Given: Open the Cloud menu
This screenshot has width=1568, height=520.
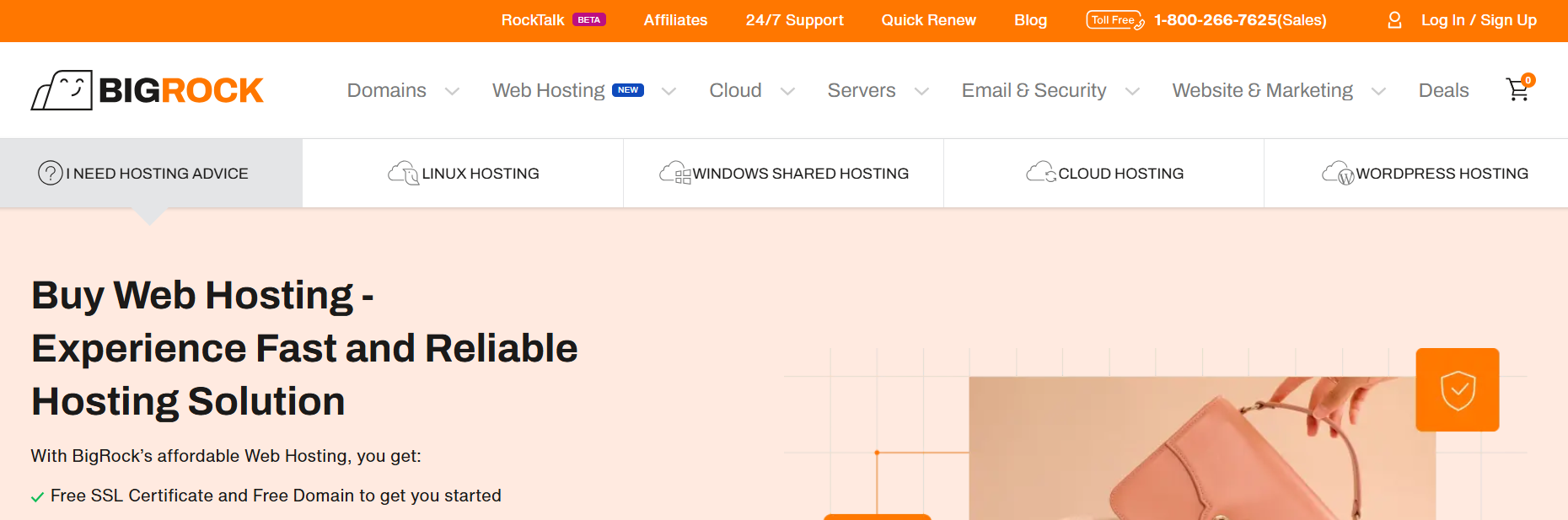Looking at the screenshot, I should tap(735, 90).
